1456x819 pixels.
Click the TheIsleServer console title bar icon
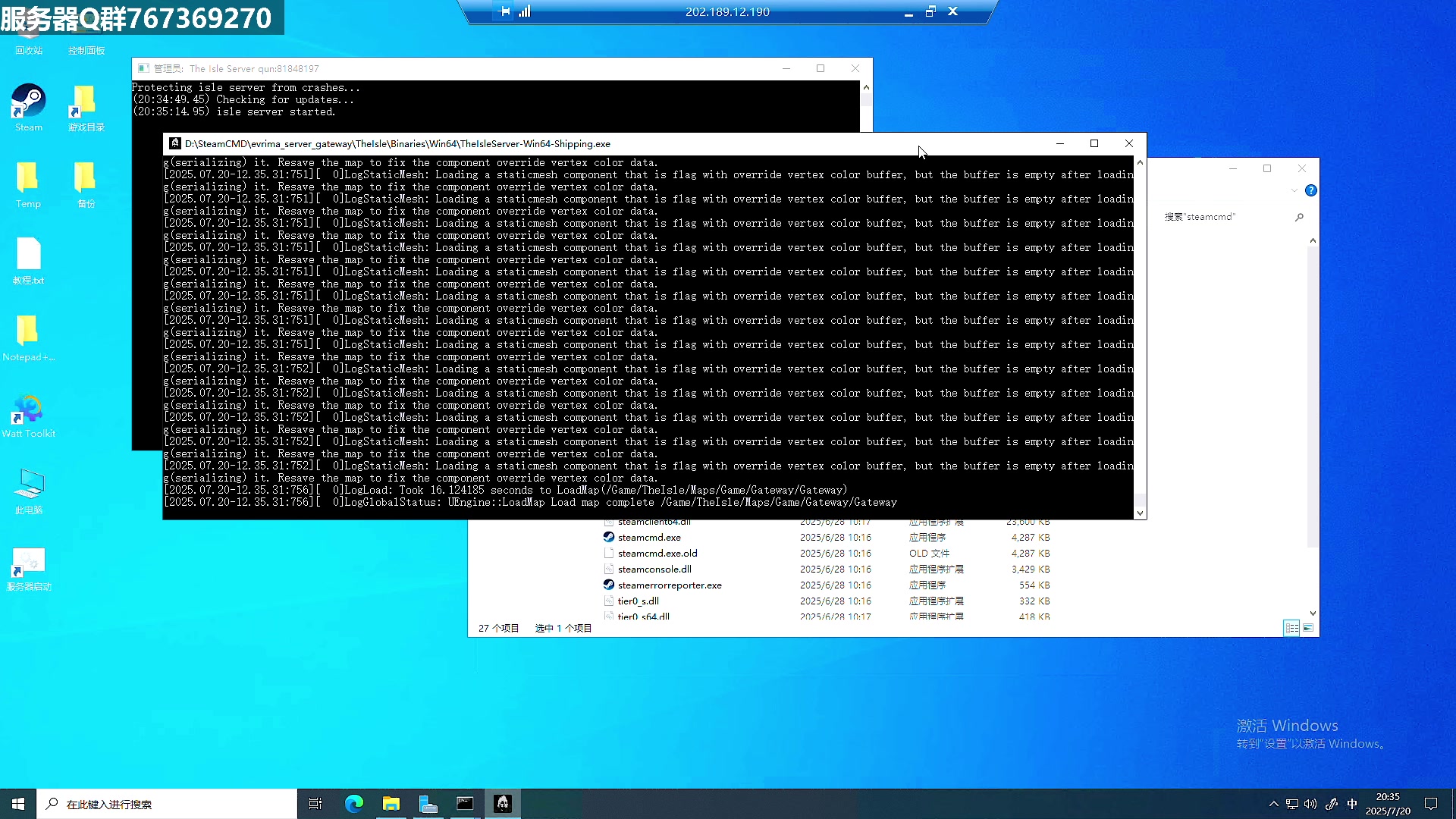pyautogui.click(x=174, y=143)
